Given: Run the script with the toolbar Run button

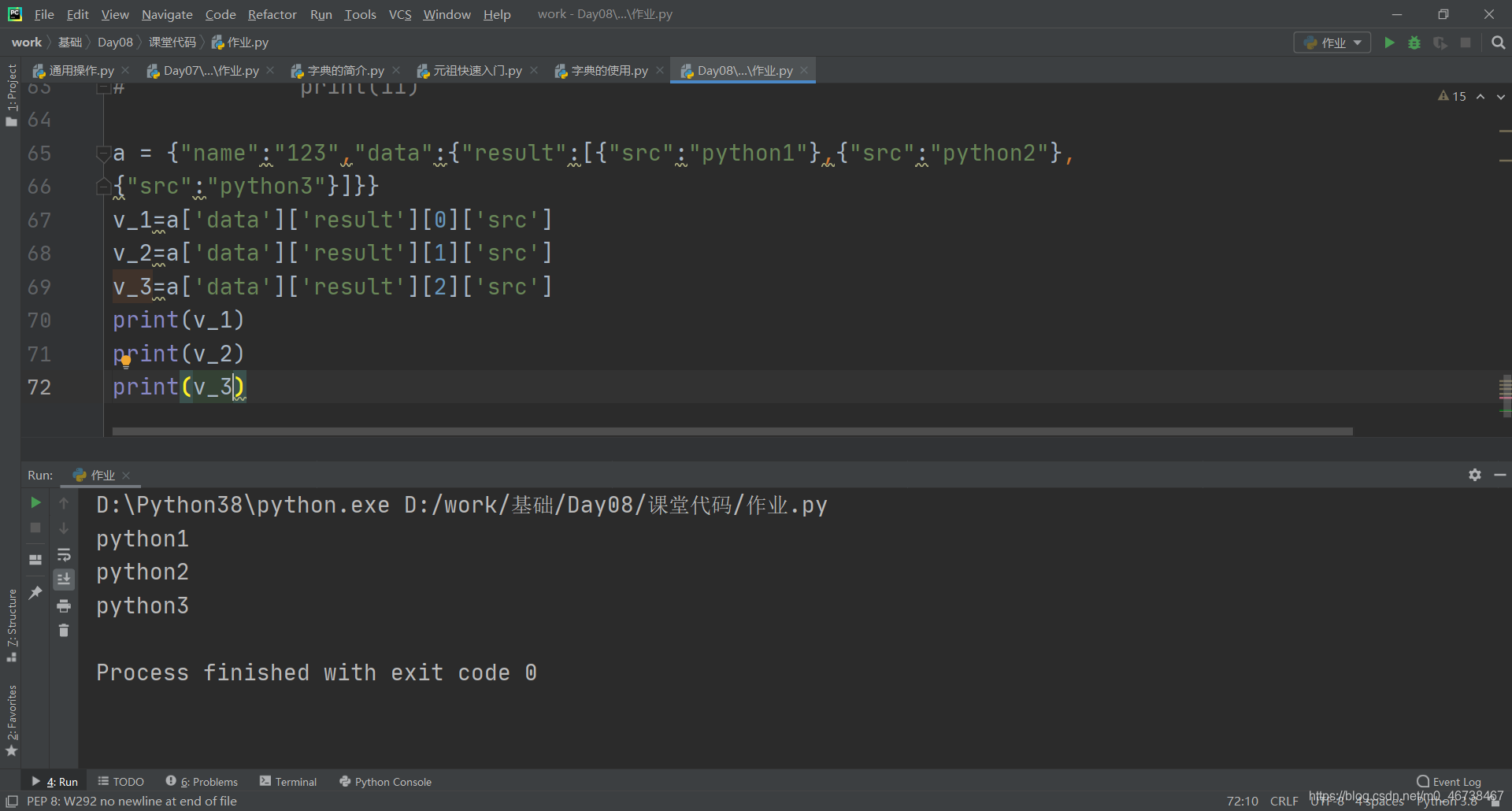Looking at the screenshot, I should click(x=1389, y=43).
